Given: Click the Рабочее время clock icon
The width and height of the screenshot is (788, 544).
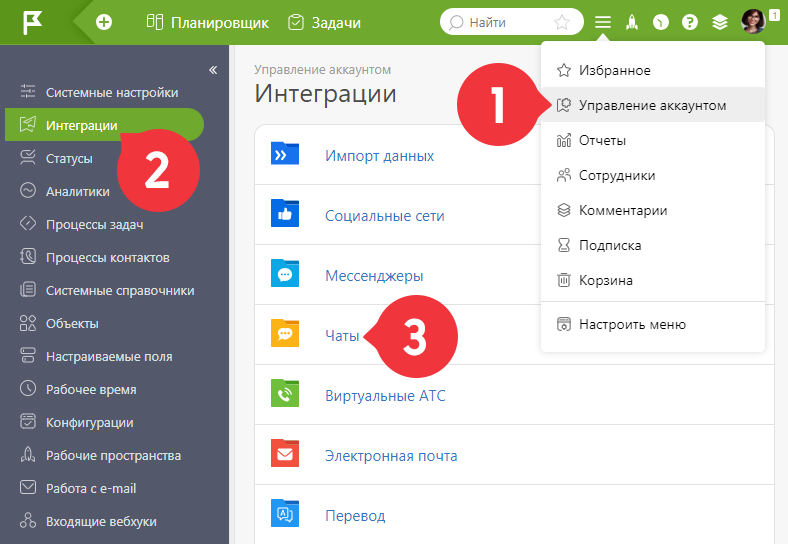Looking at the screenshot, I should click(x=28, y=389).
